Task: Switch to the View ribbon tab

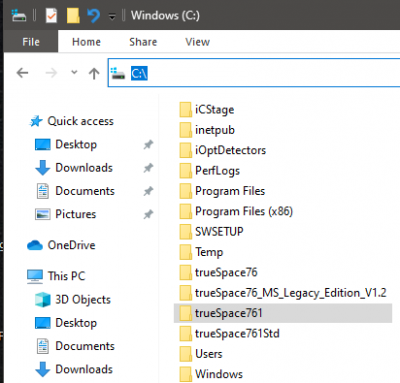Action: click(x=197, y=42)
